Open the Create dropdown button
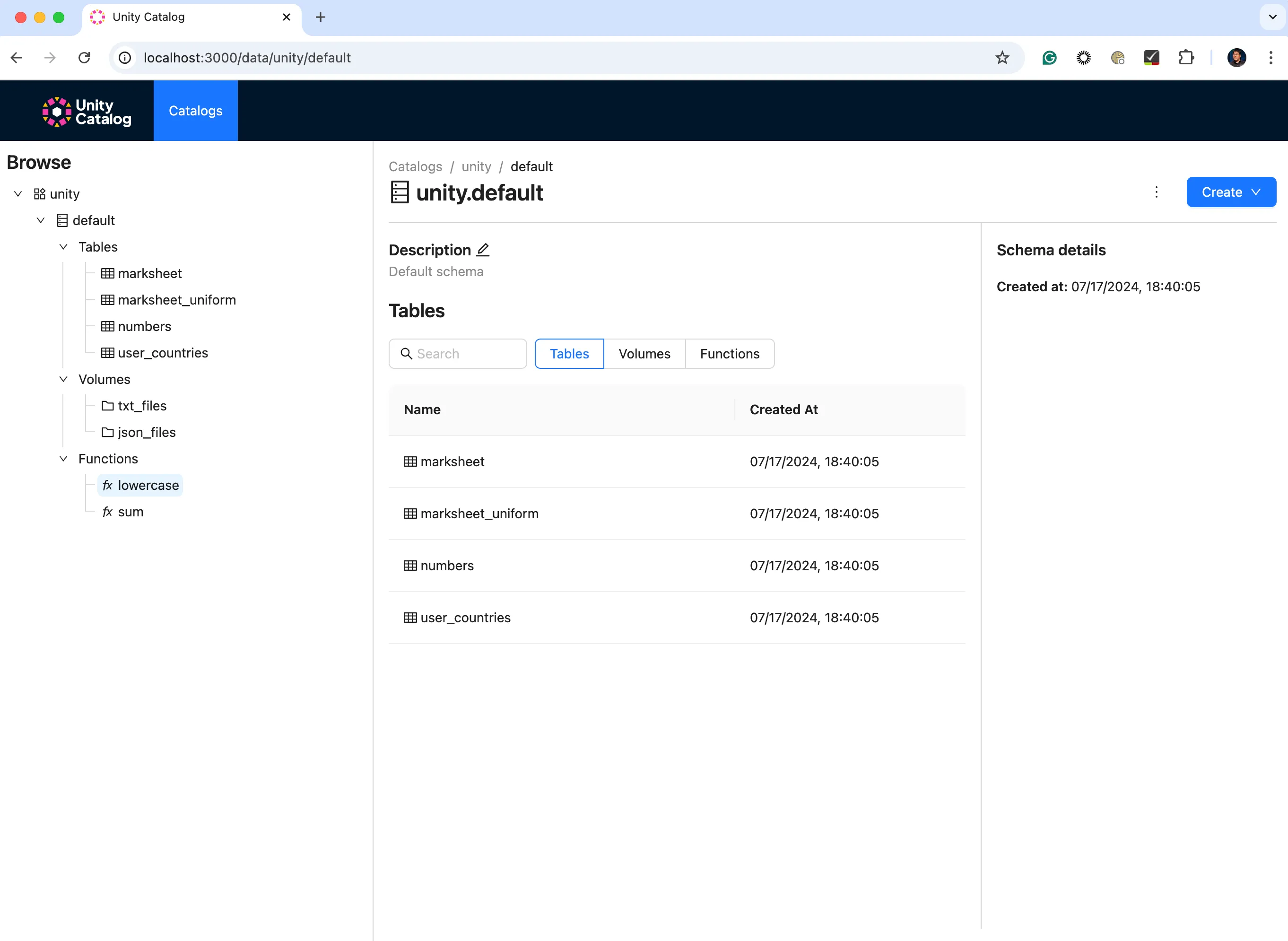1288x941 pixels. [1230, 192]
